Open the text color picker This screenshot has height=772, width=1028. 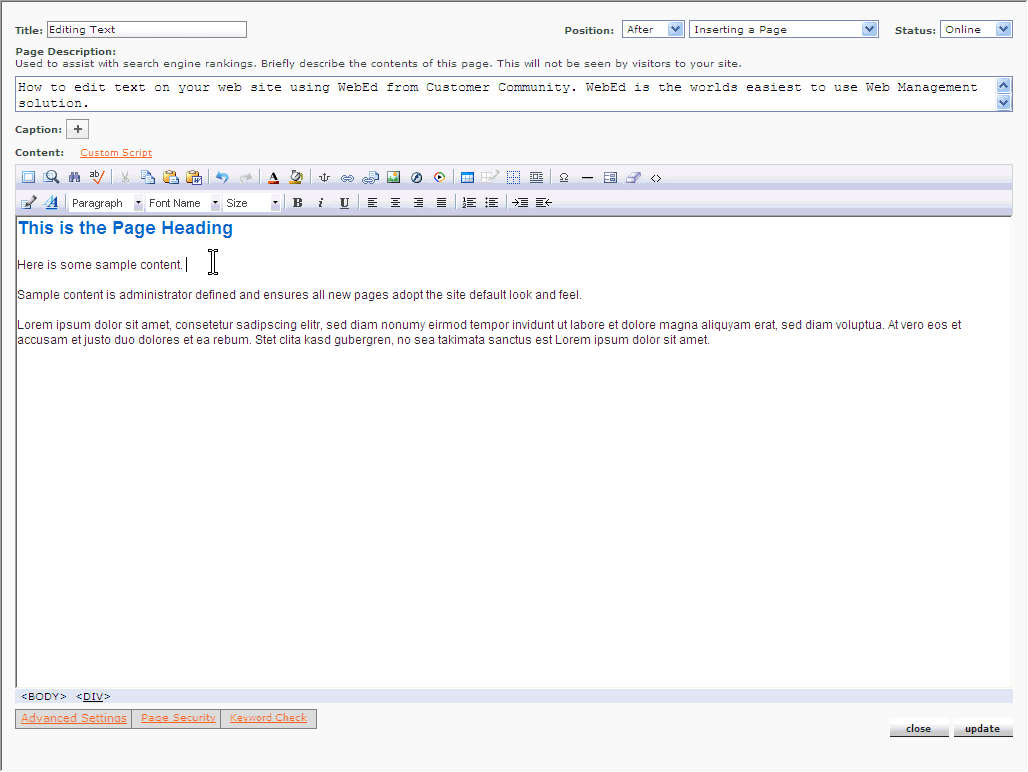(273, 178)
